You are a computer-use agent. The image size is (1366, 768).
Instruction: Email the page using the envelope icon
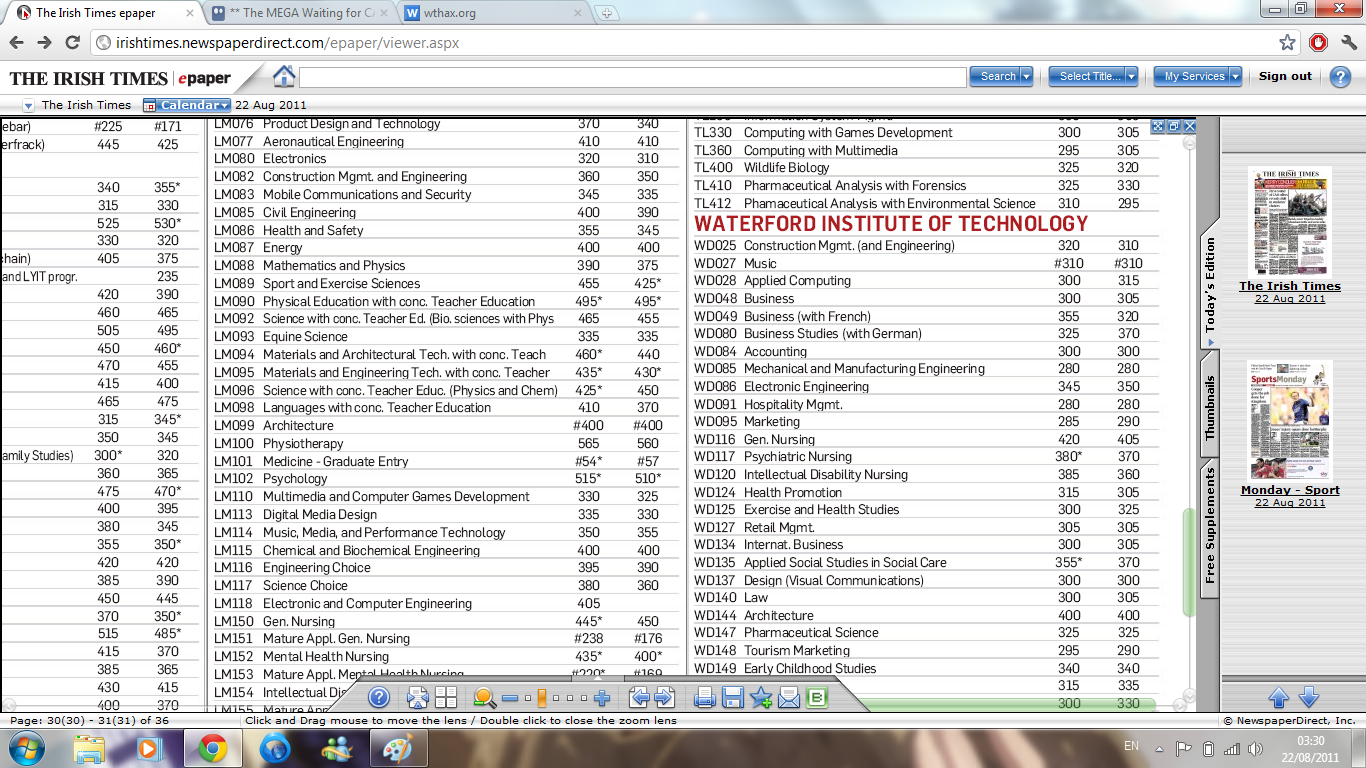(789, 698)
